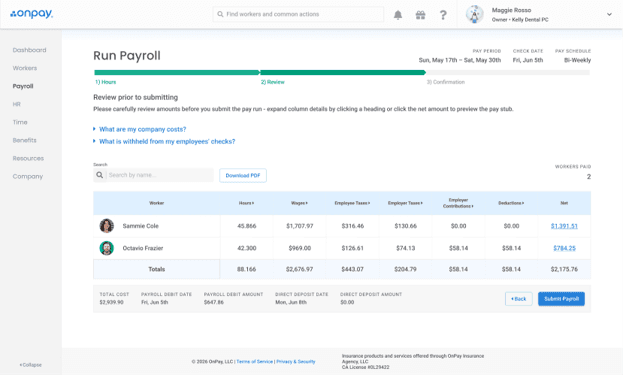
Task: Submit the payroll
Action: (x=561, y=299)
